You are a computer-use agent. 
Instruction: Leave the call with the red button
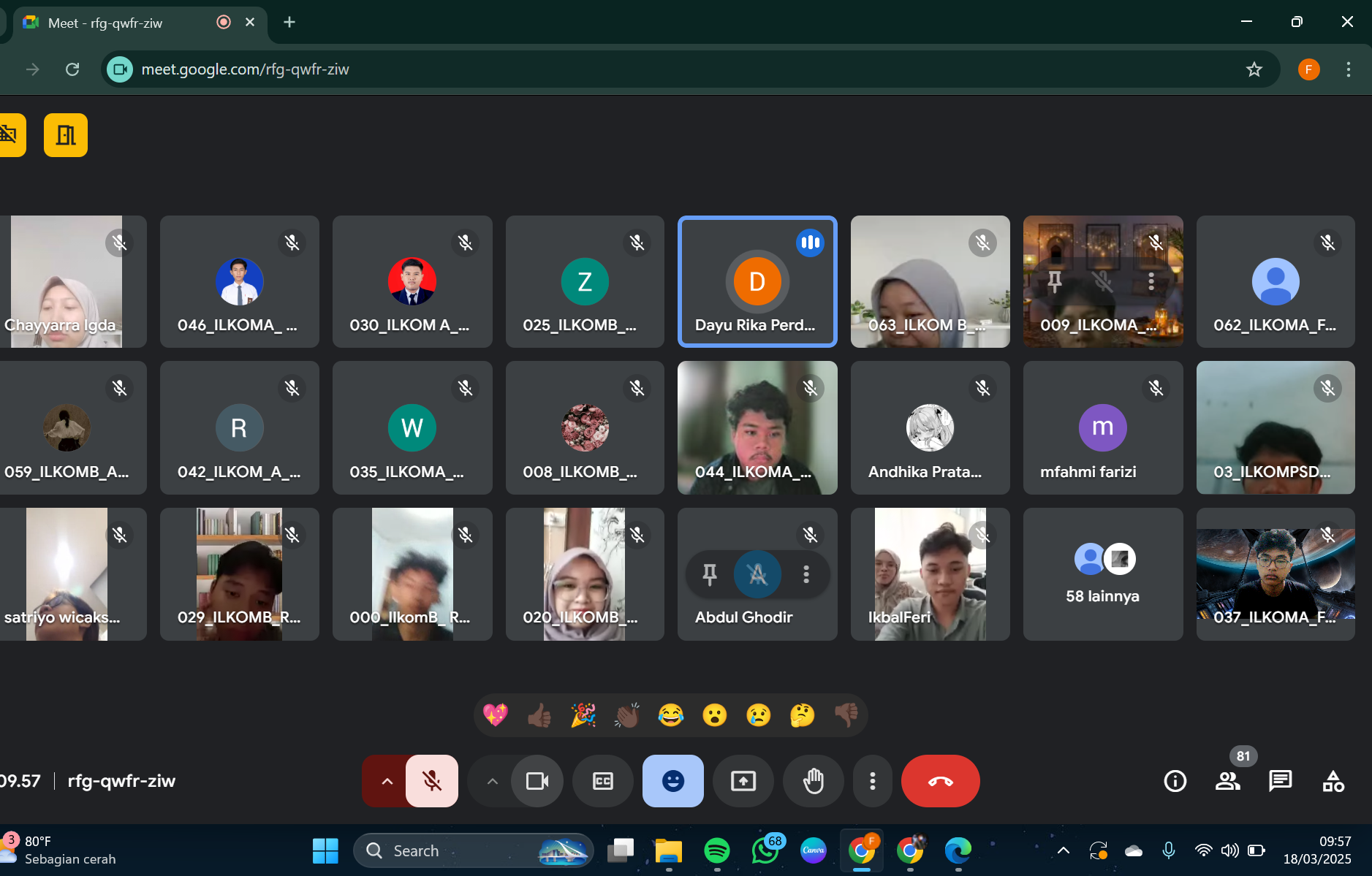[x=940, y=781]
